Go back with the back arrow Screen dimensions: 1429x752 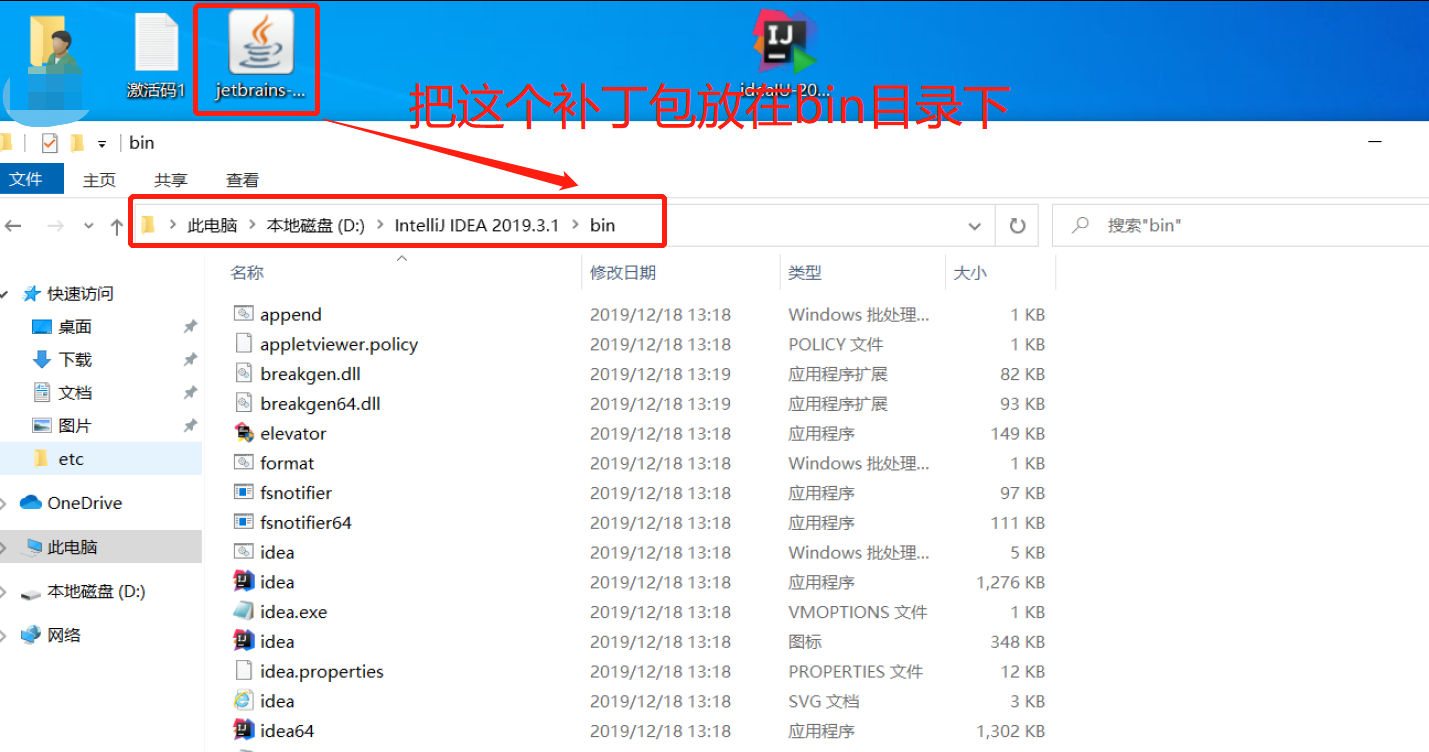point(13,226)
